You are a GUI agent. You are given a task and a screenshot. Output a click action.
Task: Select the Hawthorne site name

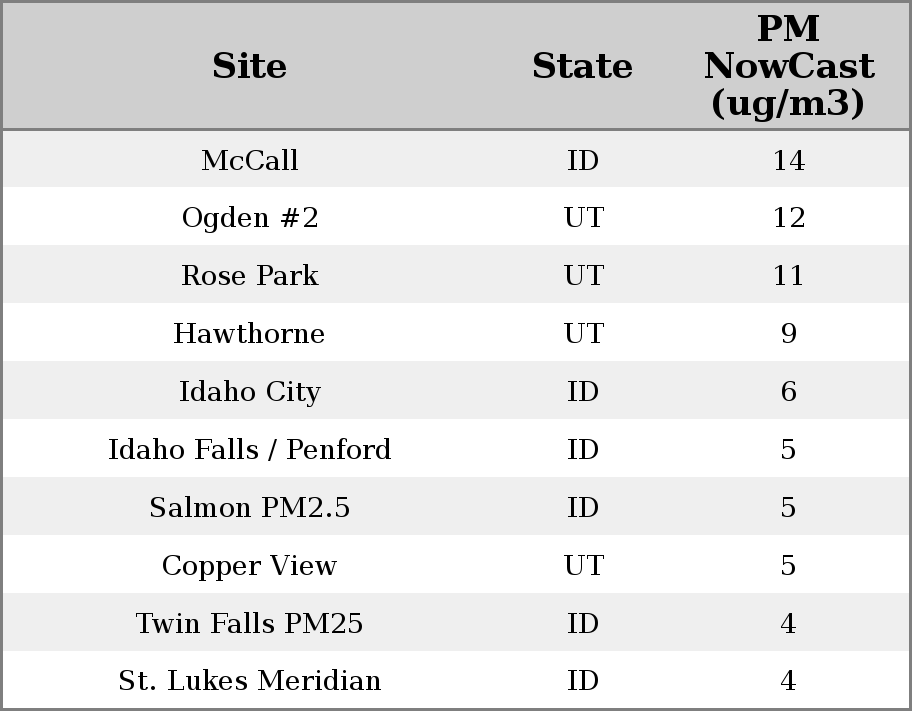point(249,334)
